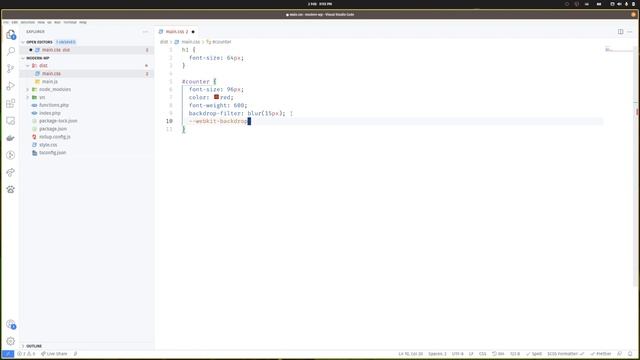Click the Spaces indentation indicator
Screen dimensions: 640x360
click(x=437, y=354)
